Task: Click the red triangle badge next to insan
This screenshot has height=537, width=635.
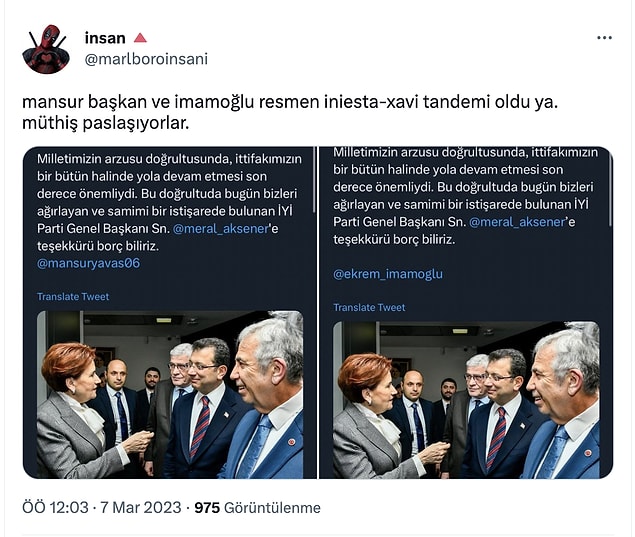Action: click(x=140, y=38)
